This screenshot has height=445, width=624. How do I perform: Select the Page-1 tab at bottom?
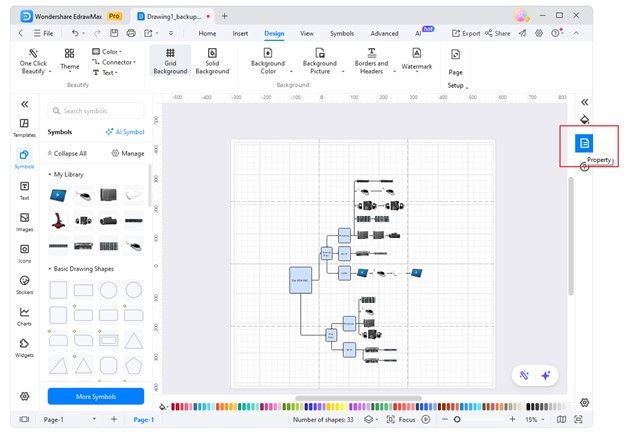pyautogui.click(x=143, y=420)
